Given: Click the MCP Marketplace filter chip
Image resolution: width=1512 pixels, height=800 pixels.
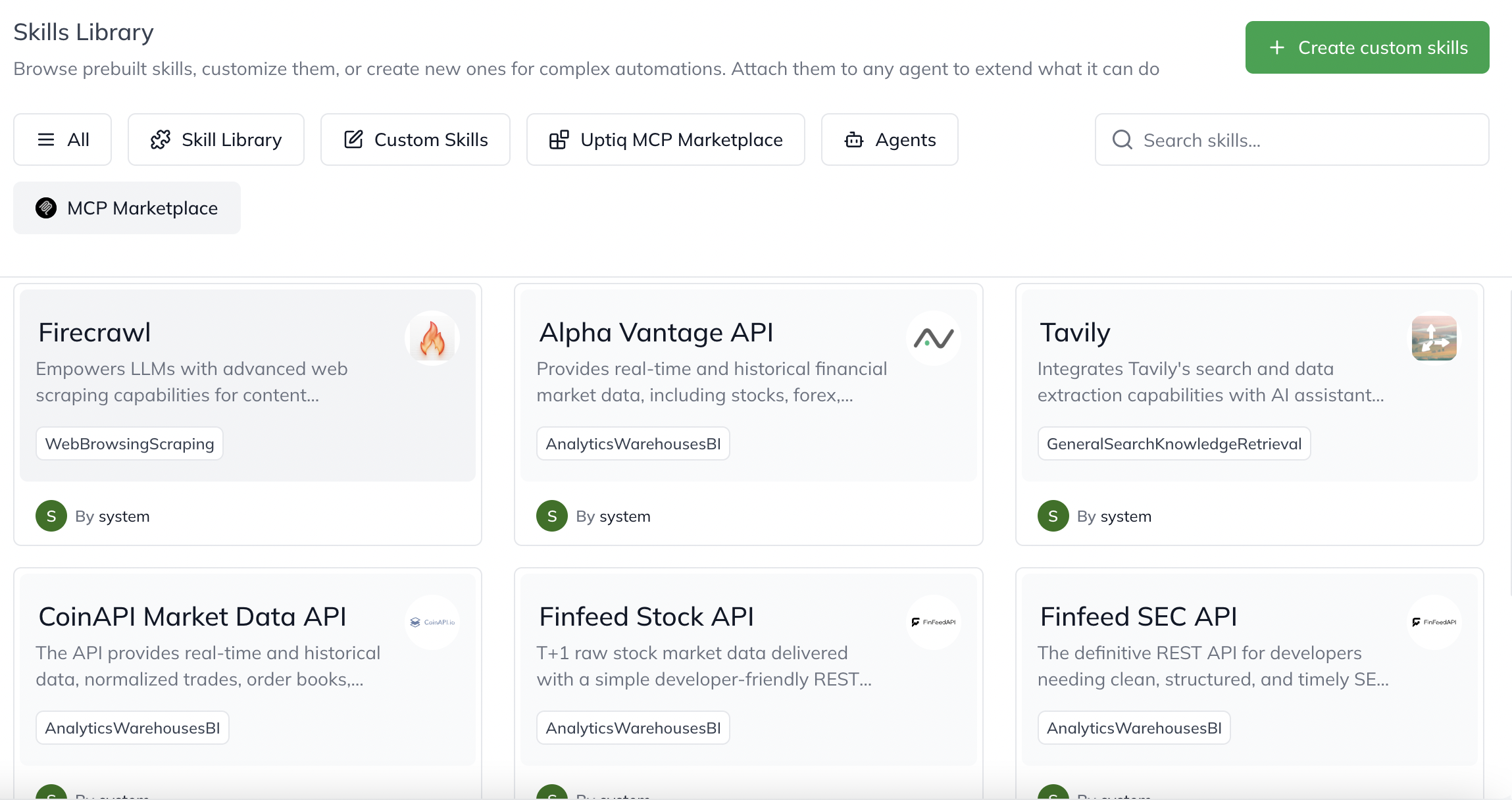Looking at the screenshot, I should pyautogui.click(x=127, y=208).
